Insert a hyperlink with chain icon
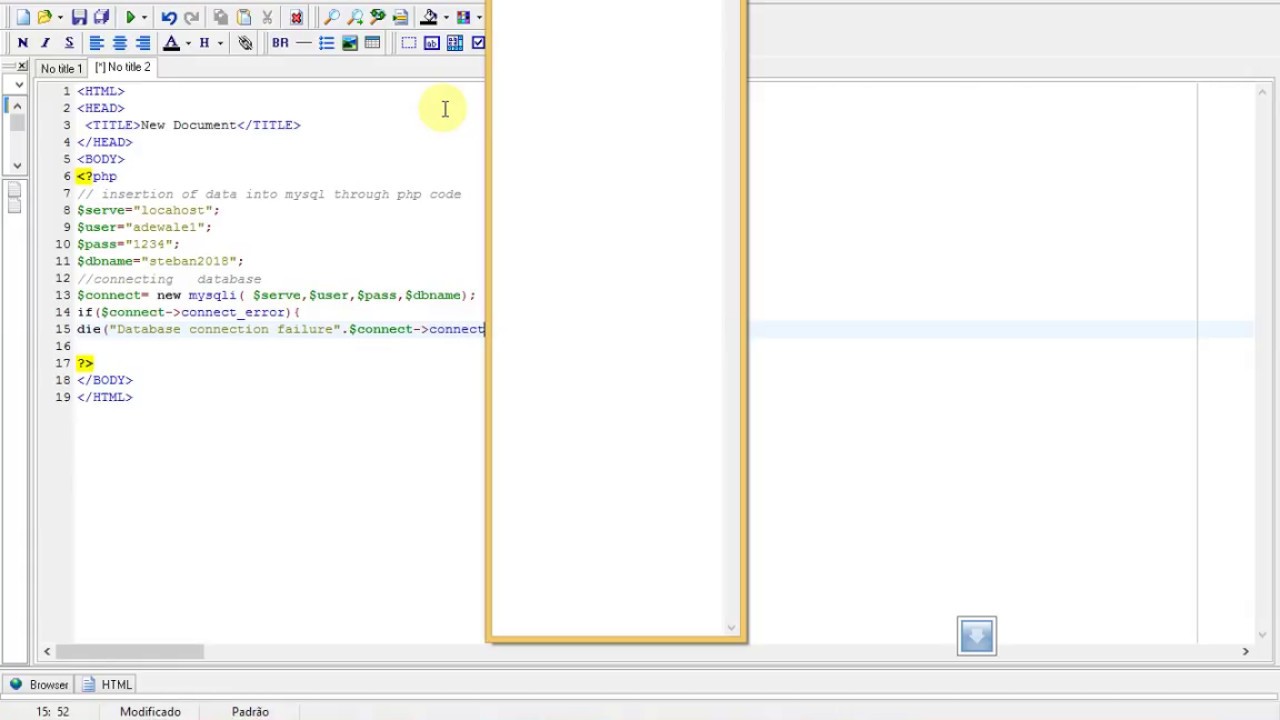Screen dimensions: 1280x720 245,43
